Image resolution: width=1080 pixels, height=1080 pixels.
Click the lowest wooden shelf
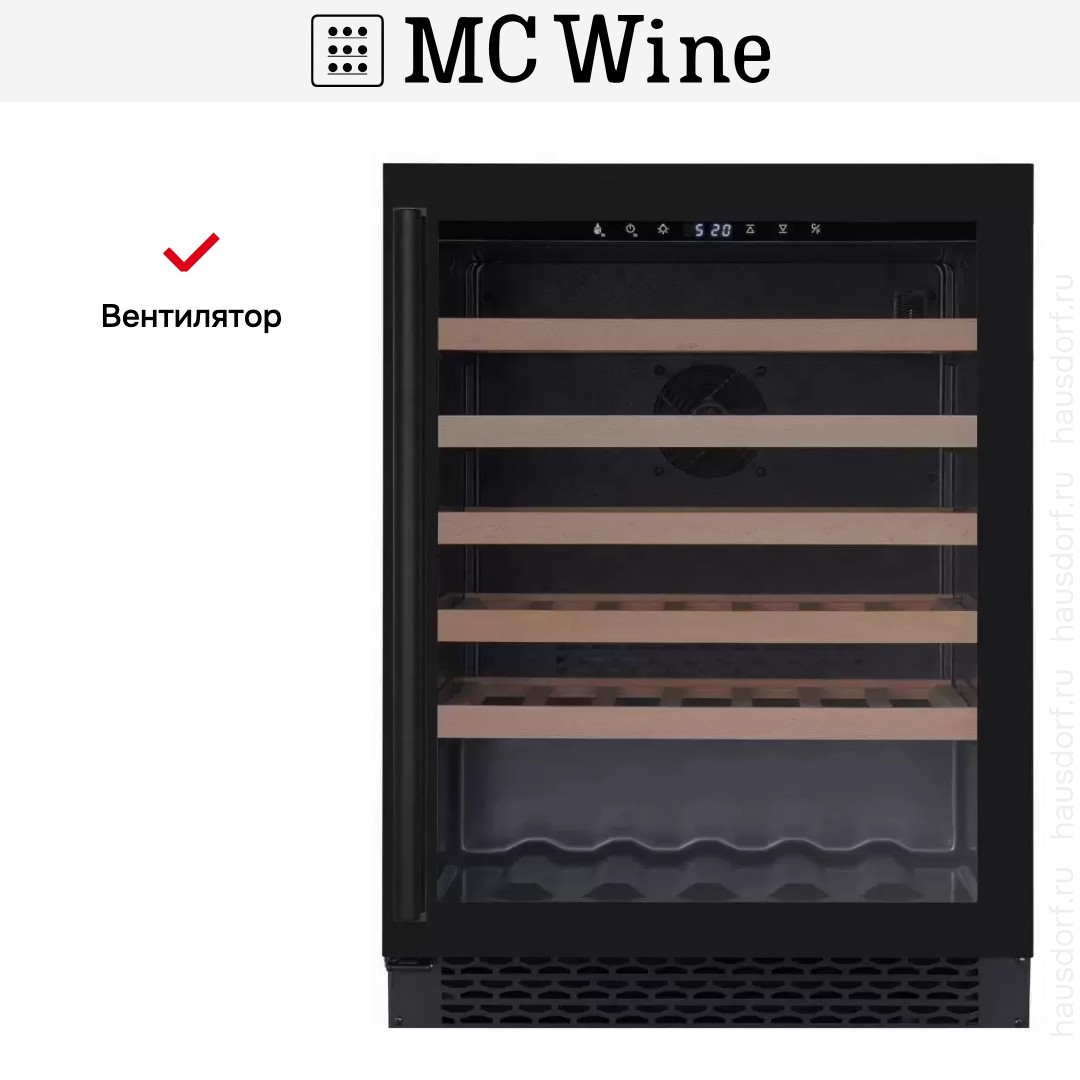[707, 709]
